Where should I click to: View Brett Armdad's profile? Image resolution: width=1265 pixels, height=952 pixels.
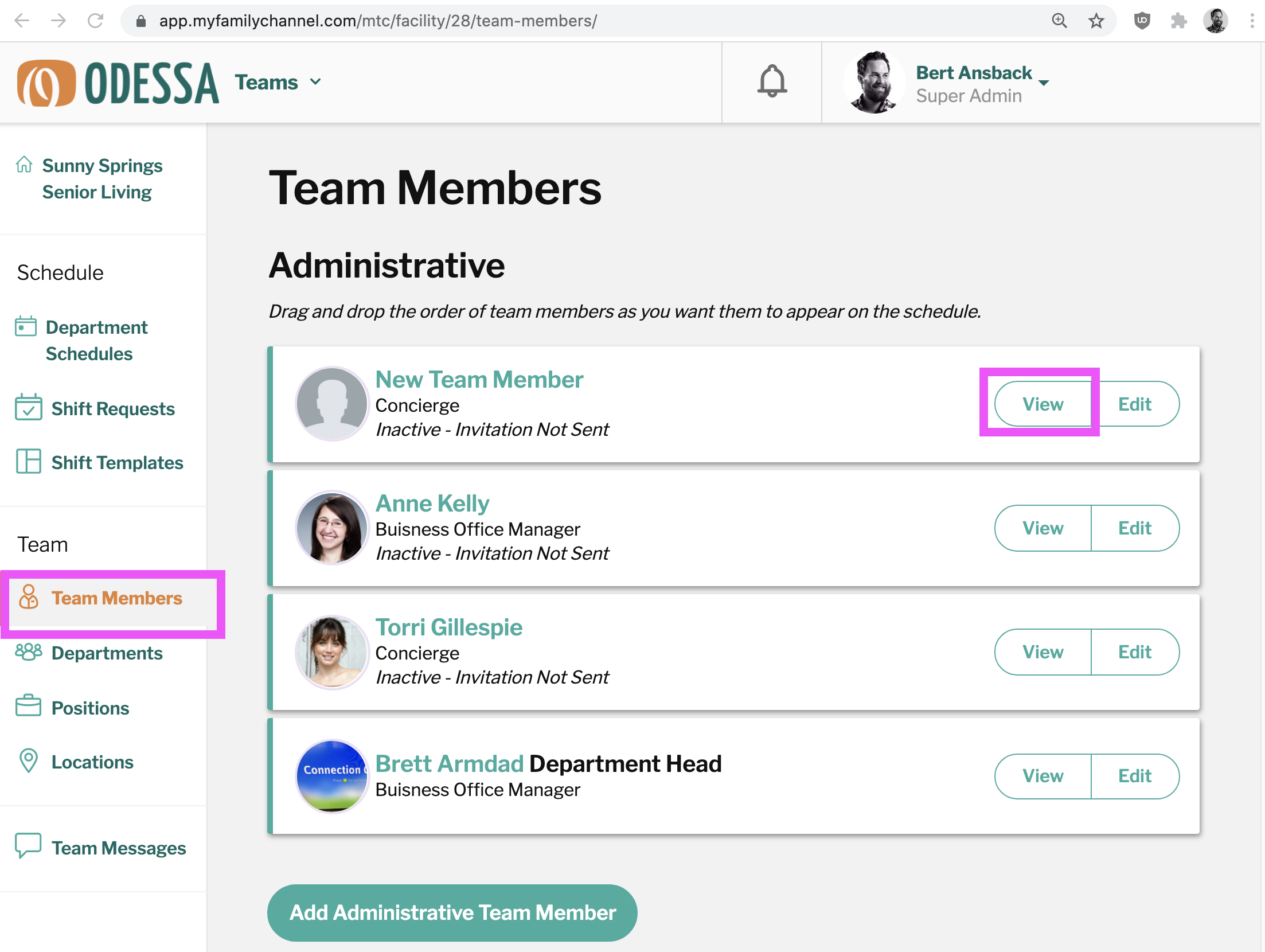point(1043,775)
